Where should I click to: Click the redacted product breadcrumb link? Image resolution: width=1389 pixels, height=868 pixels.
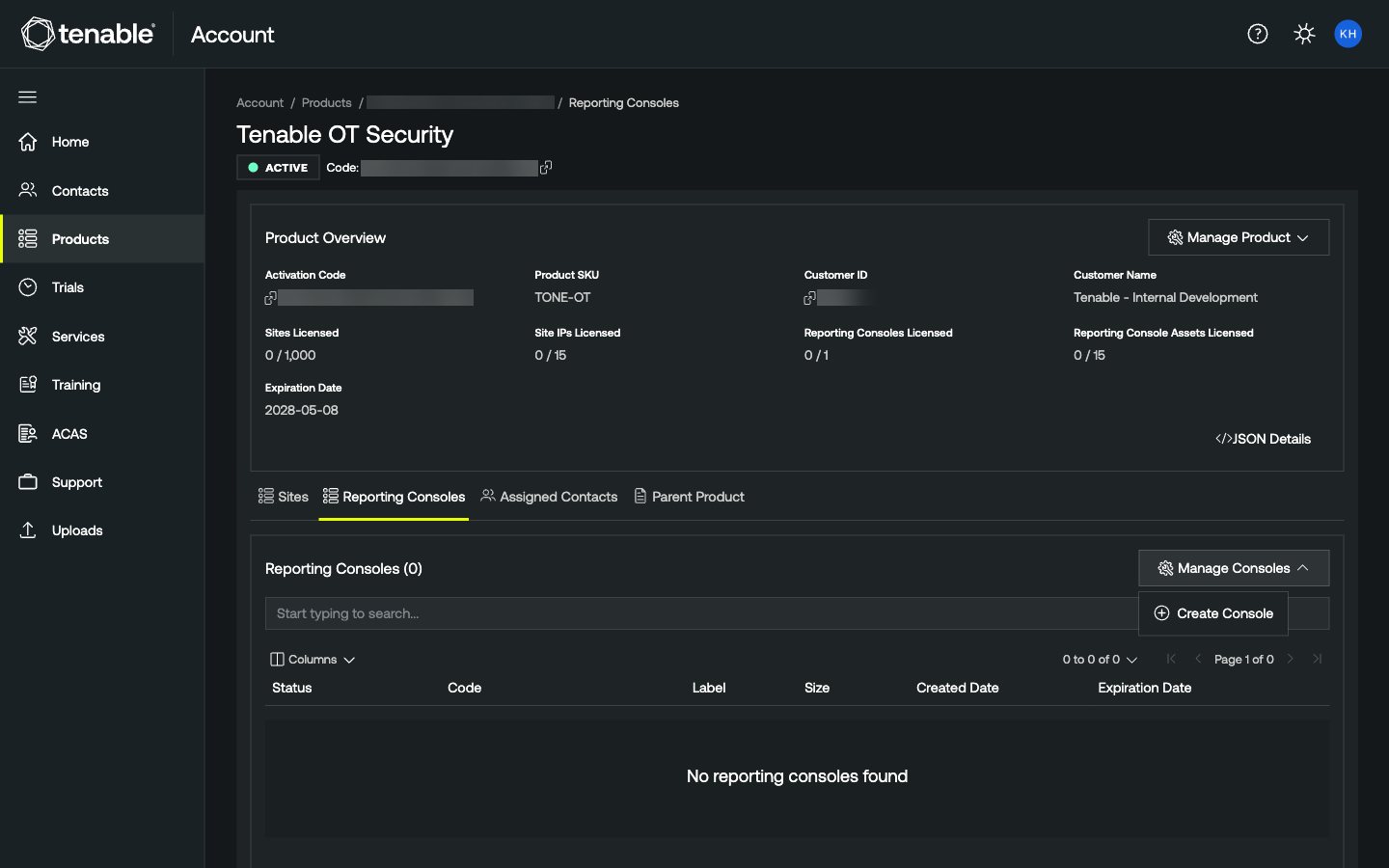460,102
